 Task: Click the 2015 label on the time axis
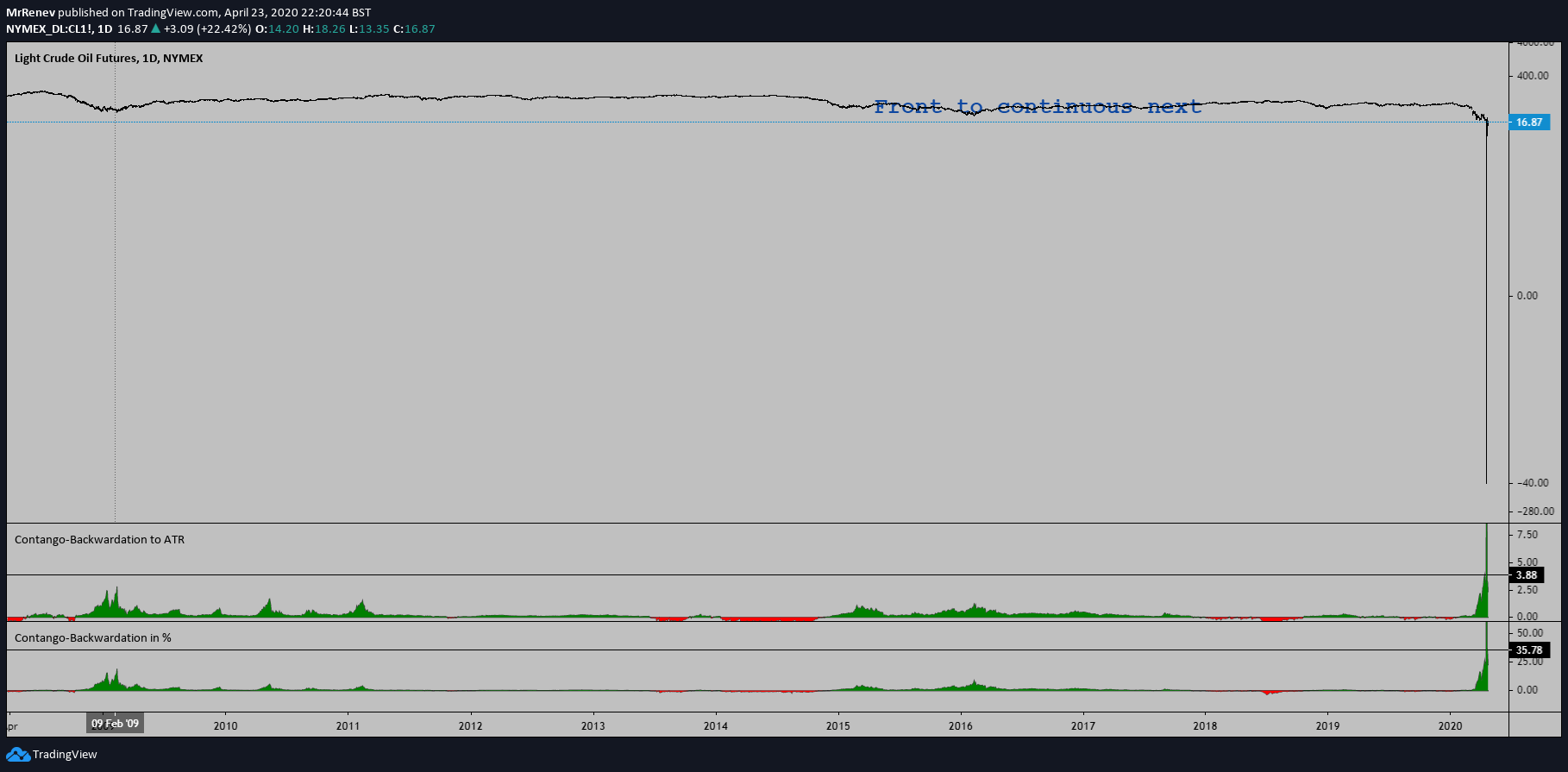(838, 726)
